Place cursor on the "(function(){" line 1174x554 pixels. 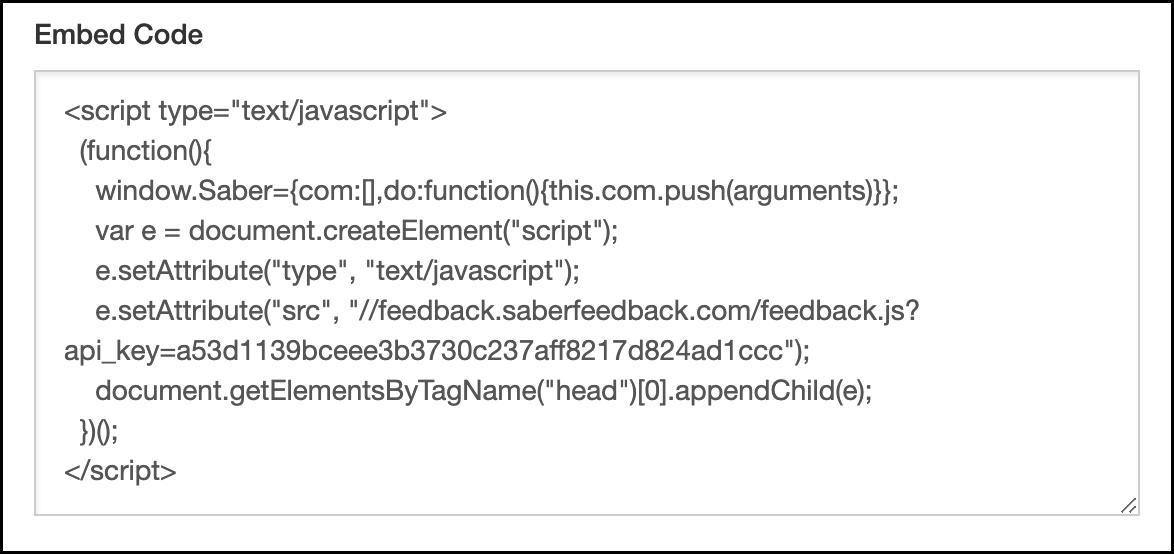click(146, 151)
